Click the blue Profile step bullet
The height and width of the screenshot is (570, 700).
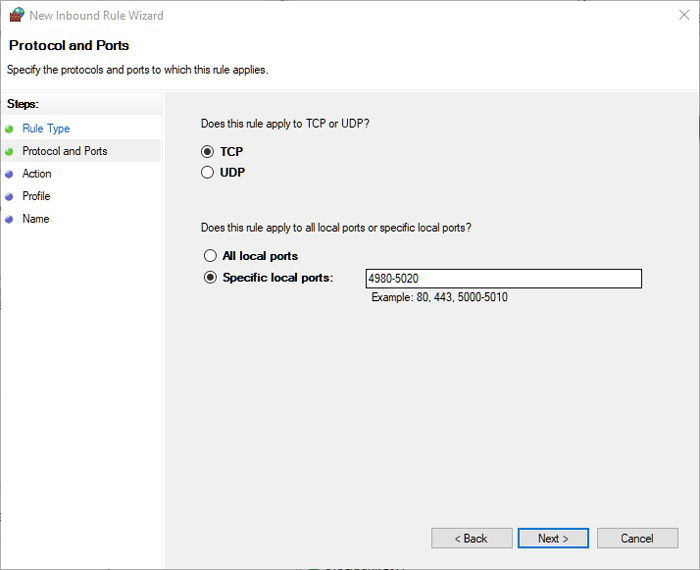click(x=9, y=196)
